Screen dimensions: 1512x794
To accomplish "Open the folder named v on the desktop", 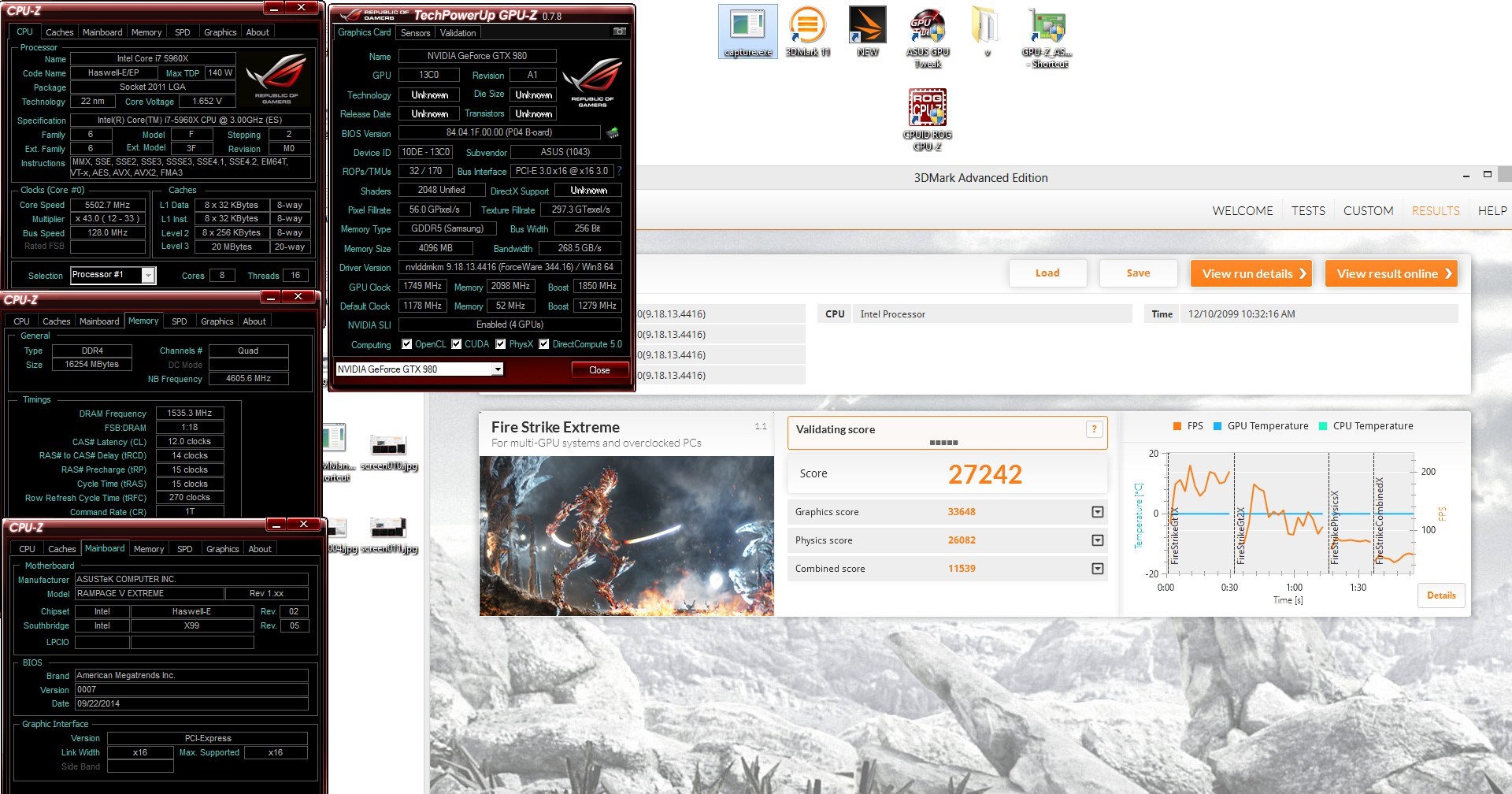I will tap(986, 32).
